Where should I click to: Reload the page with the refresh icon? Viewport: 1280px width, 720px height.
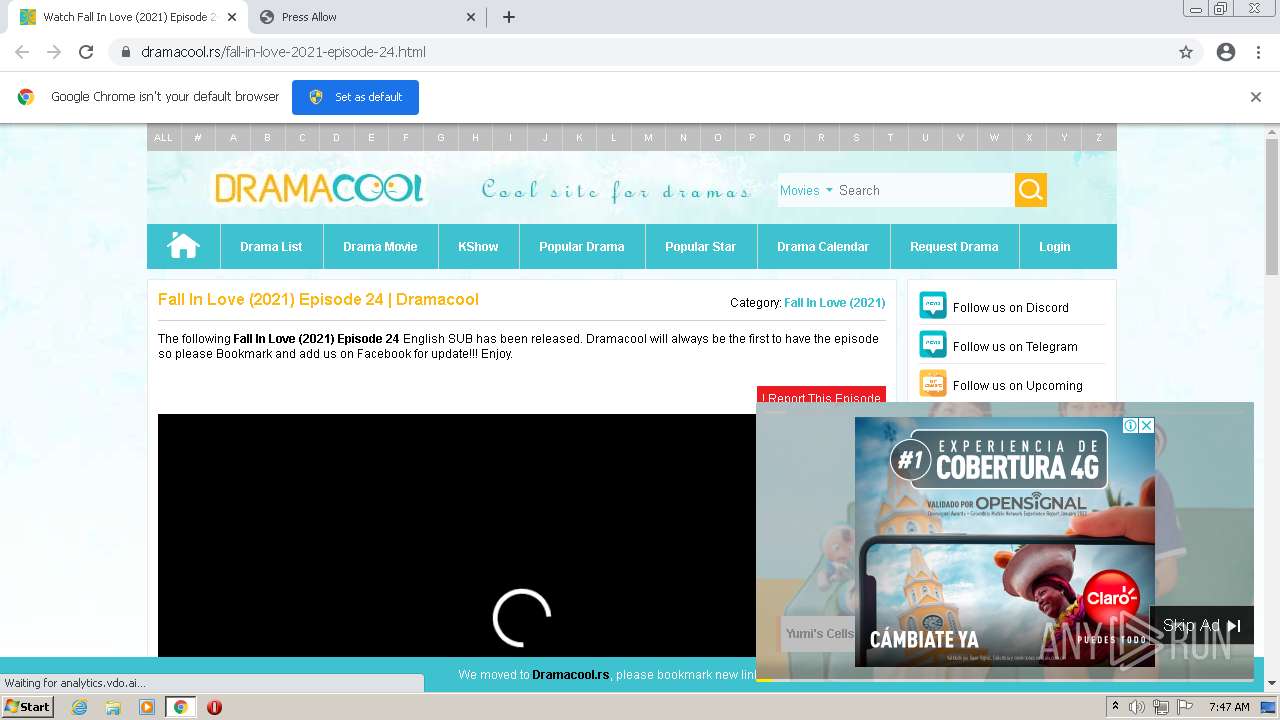86,52
